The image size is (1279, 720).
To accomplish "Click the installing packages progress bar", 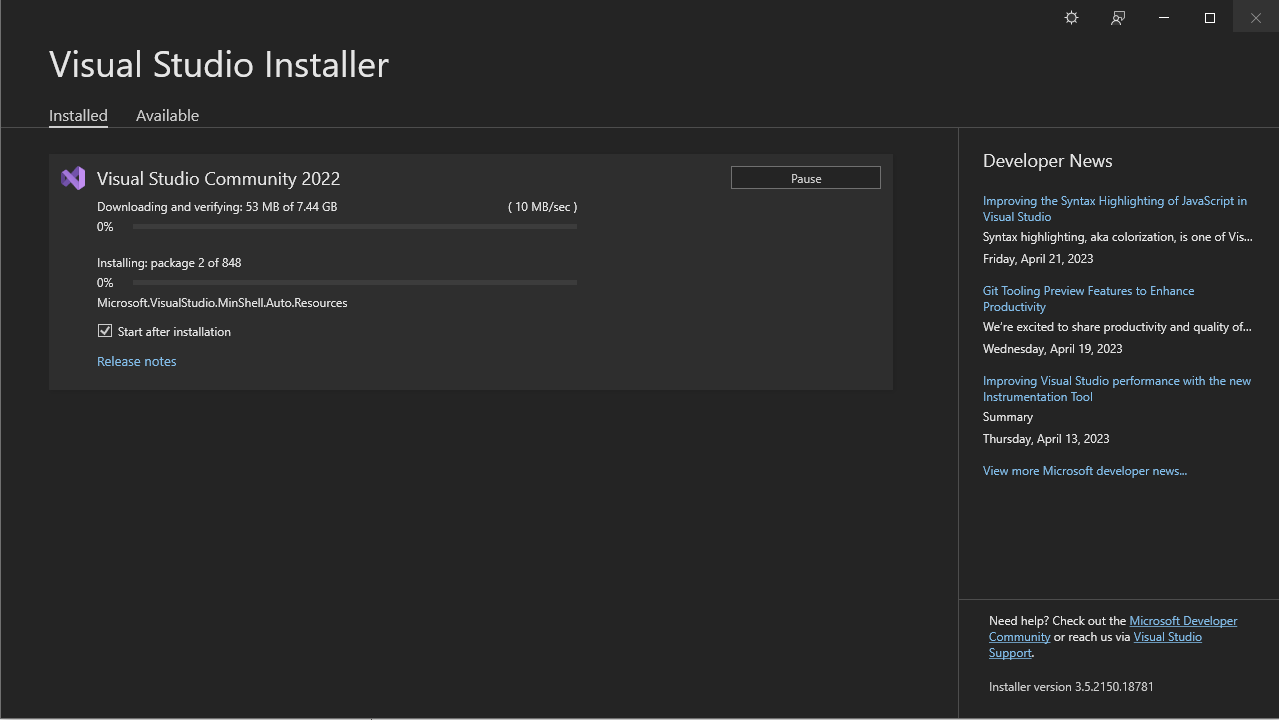I will 355,283.
